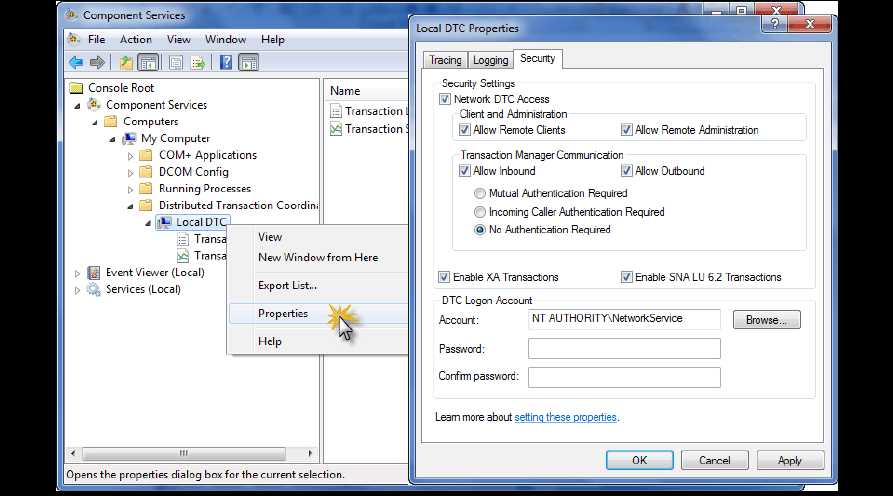Expand the Event Viewer (Local) node

tap(77, 273)
